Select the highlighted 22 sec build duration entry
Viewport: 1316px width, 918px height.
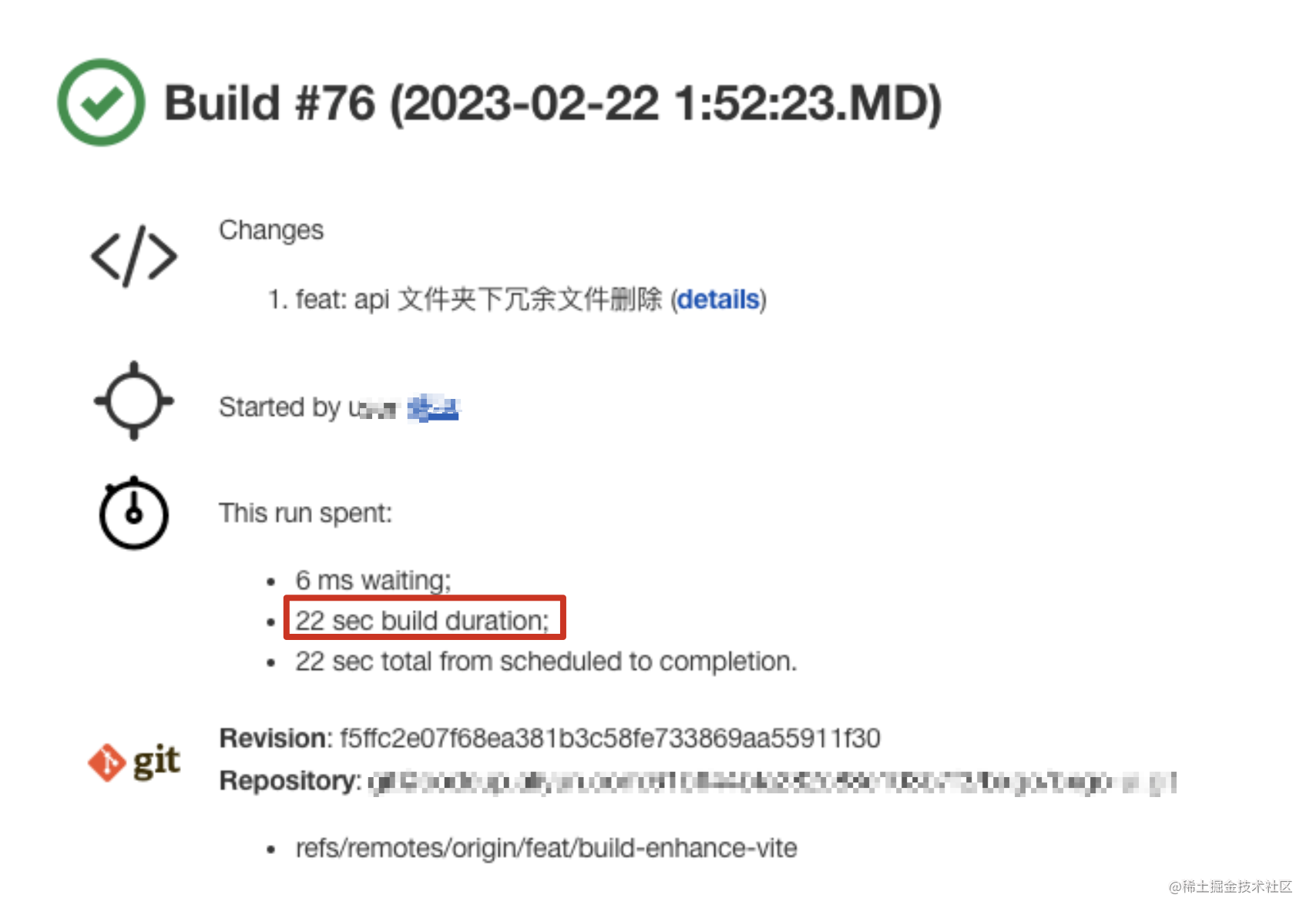coord(423,620)
